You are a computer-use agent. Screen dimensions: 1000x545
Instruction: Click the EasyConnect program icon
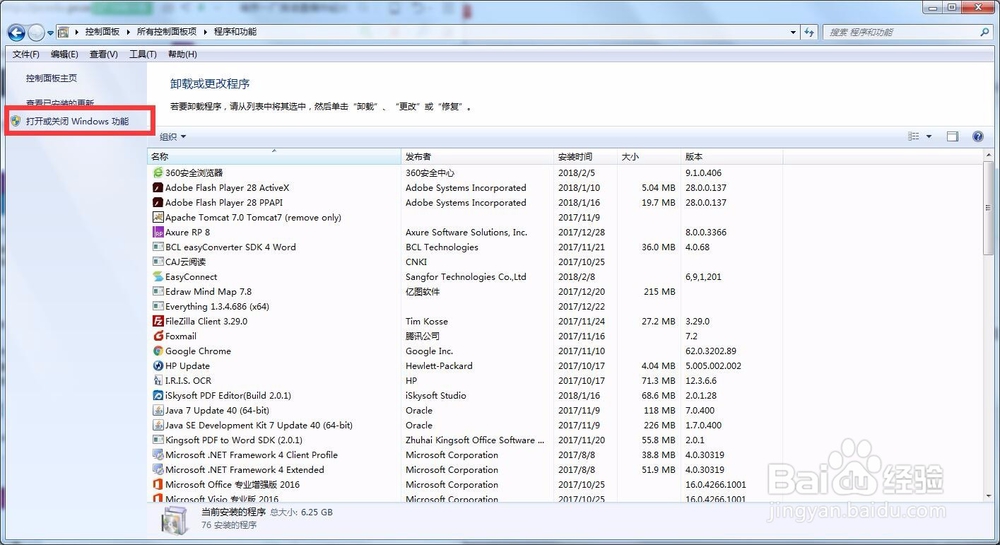tap(158, 277)
